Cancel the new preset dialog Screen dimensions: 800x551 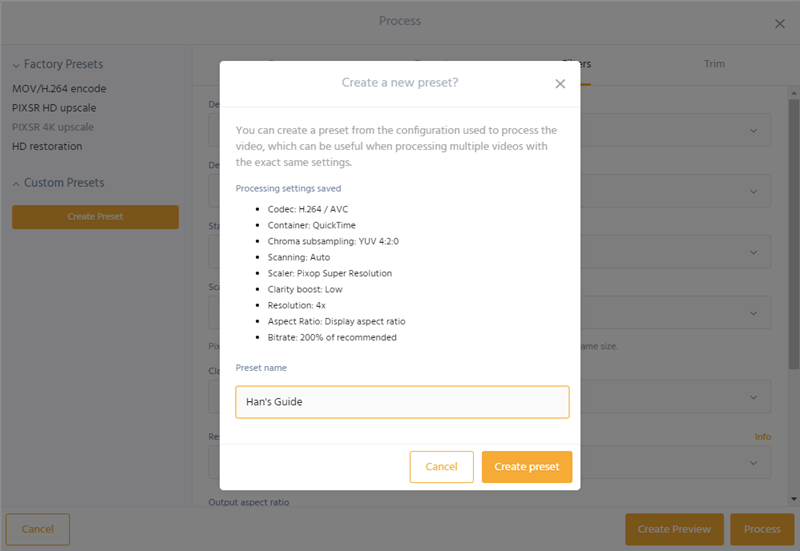tap(441, 467)
